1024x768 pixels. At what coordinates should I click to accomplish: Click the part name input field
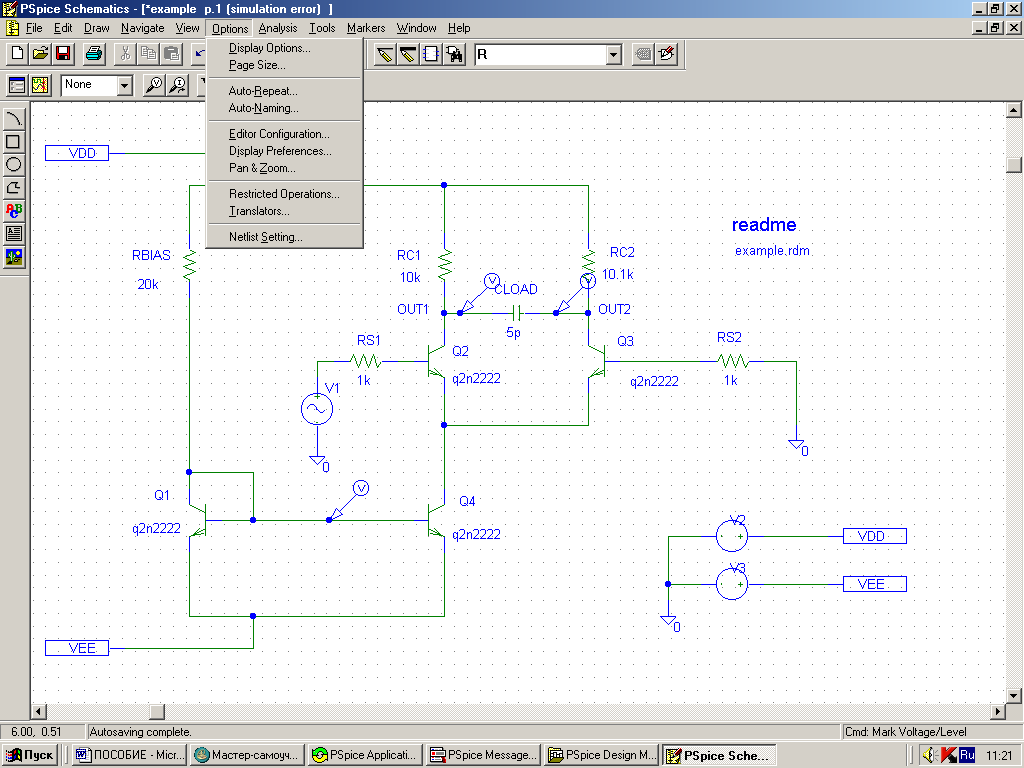(540, 55)
